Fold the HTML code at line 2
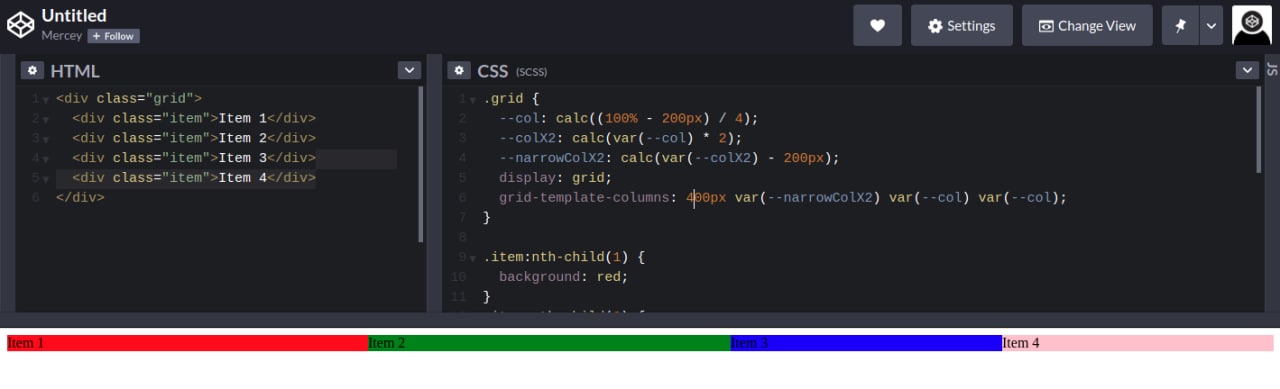The image size is (1280, 389). click(46, 119)
